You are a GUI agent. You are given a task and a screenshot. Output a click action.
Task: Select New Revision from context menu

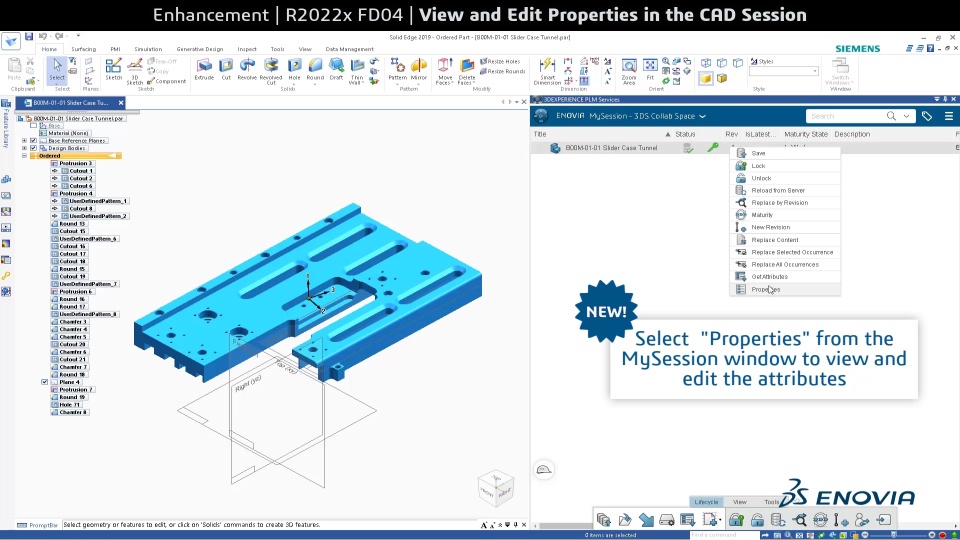pyautogui.click(x=785, y=227)
